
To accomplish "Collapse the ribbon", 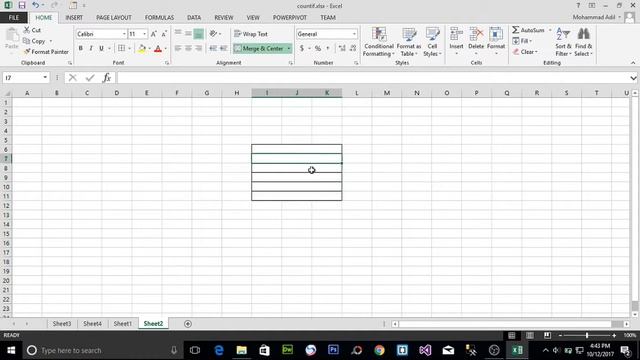I will (633, 63).
